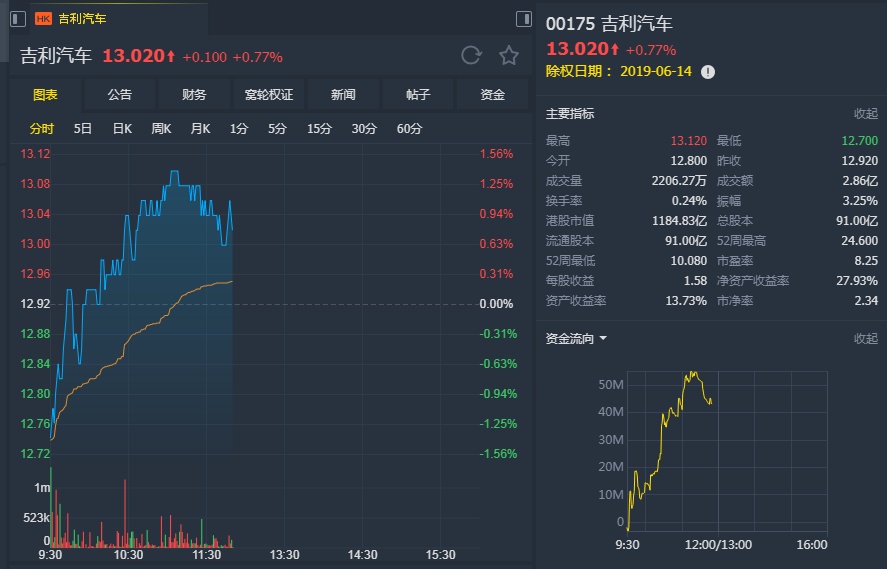887x569 pixels.
Task: Add 吉利汽车 to favorites with star icon
Action: click(x=509, y=56)
